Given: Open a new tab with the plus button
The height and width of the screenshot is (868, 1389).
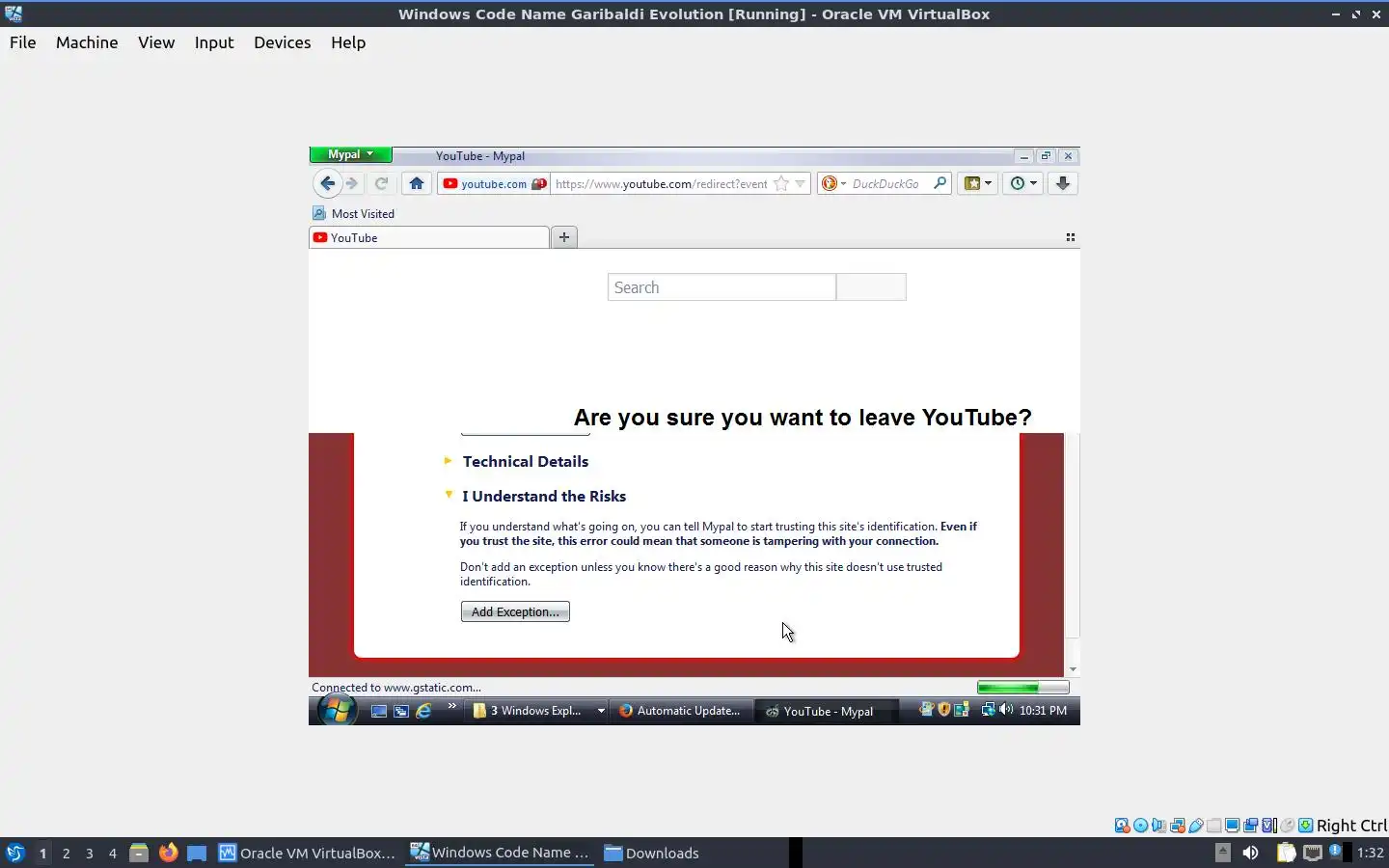Looking at the screenshot, I should click(564, 237).
